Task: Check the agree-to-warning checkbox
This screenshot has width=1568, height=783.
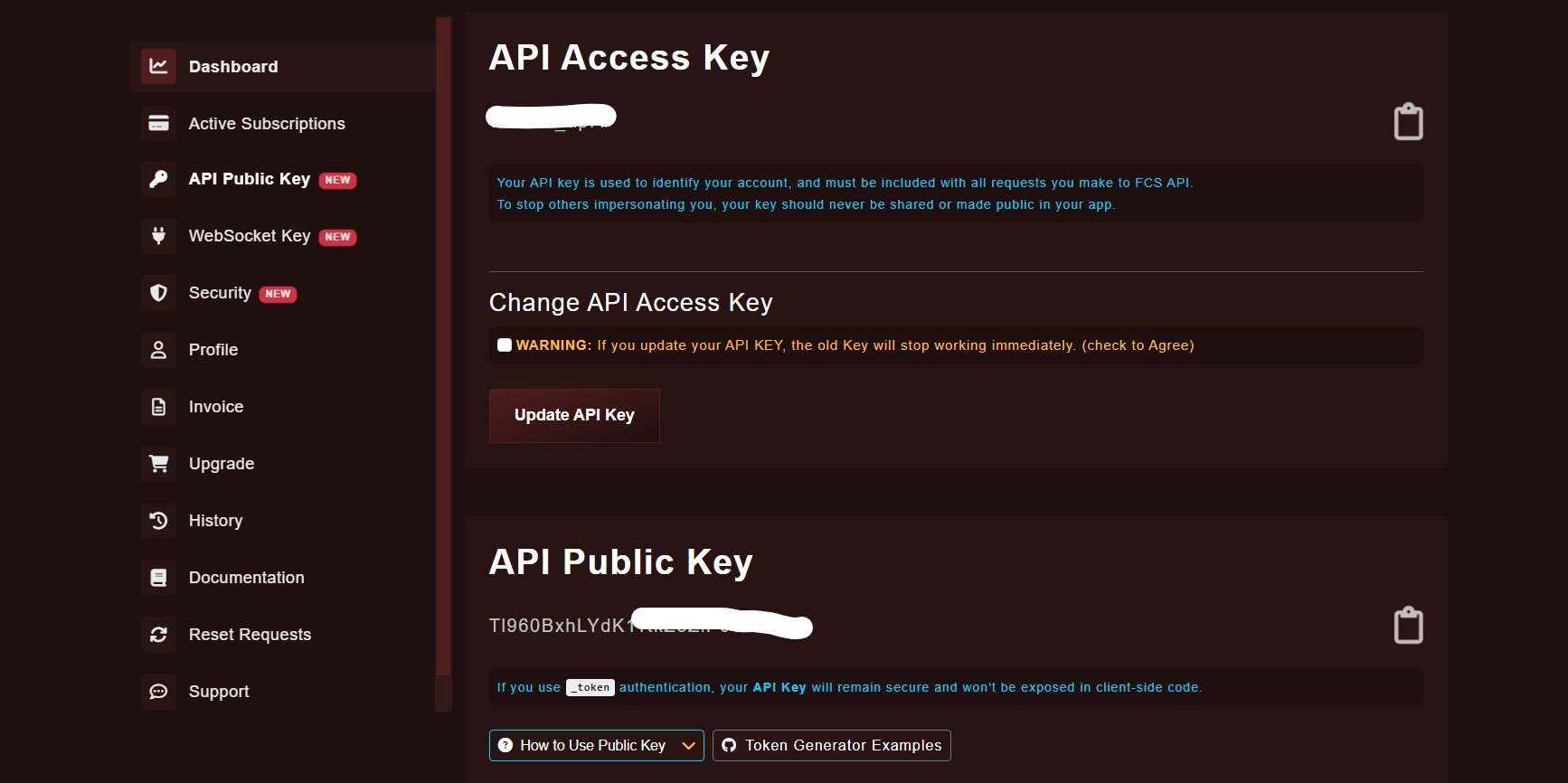Action: [505, 345]
